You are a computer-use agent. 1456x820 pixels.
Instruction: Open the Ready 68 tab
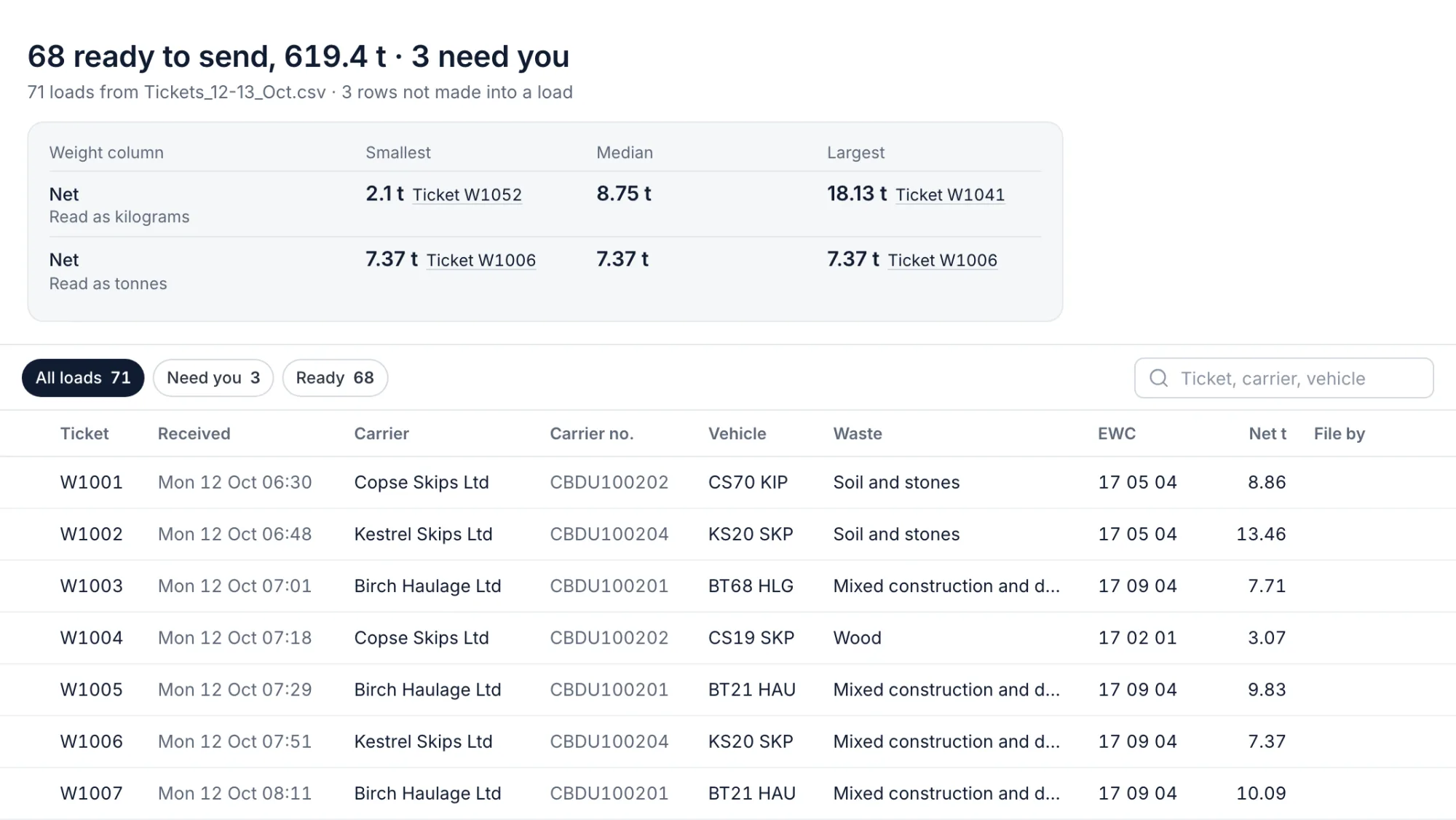(x=335, y=378)
